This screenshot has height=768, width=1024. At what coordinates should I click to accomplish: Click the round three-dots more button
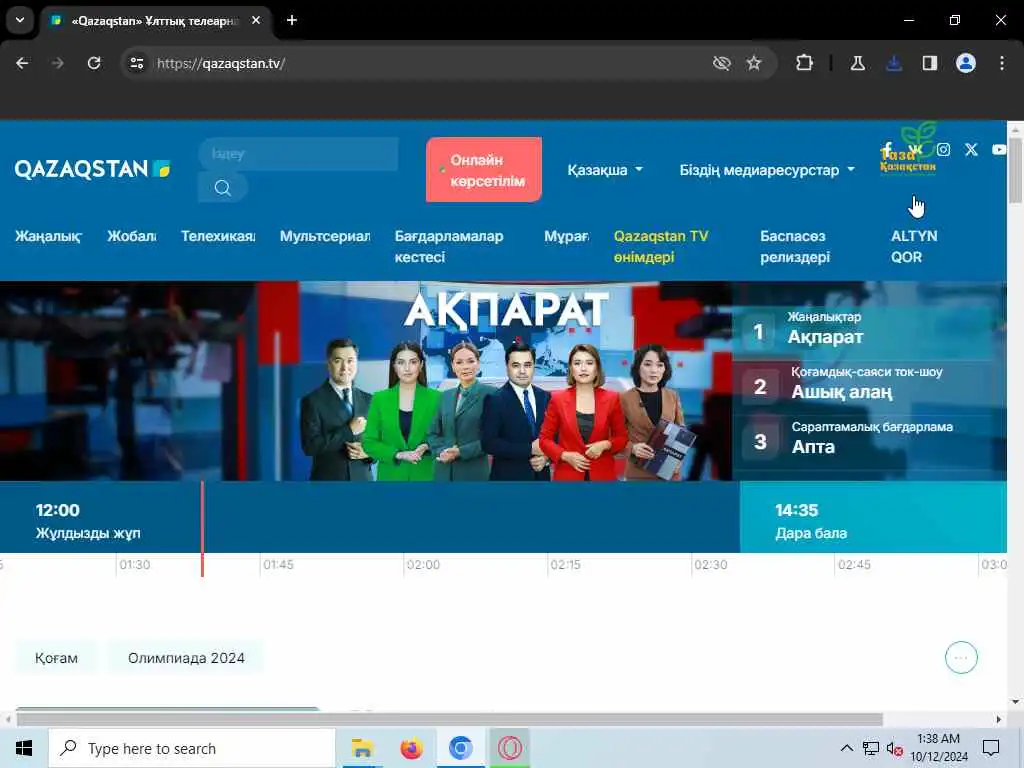coord(961,658)
